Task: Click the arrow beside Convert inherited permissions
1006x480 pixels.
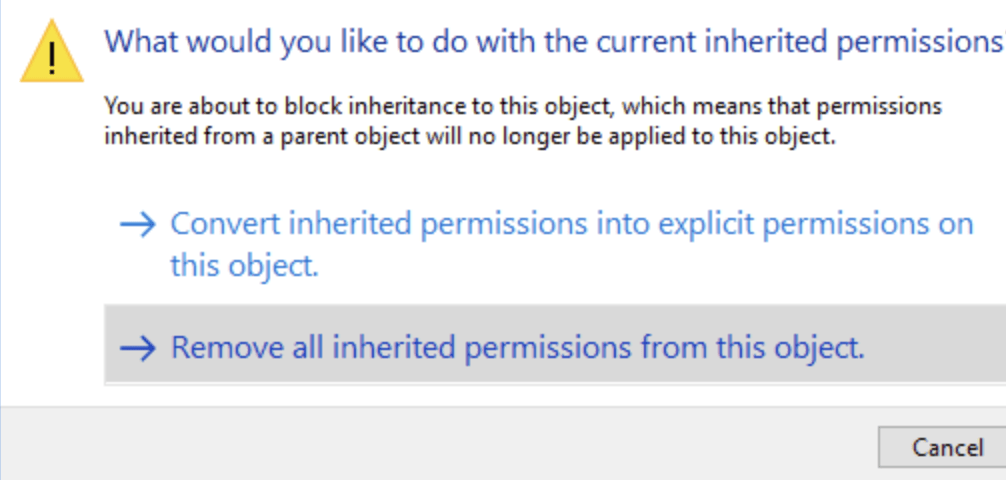Action: tap(137, 224)
